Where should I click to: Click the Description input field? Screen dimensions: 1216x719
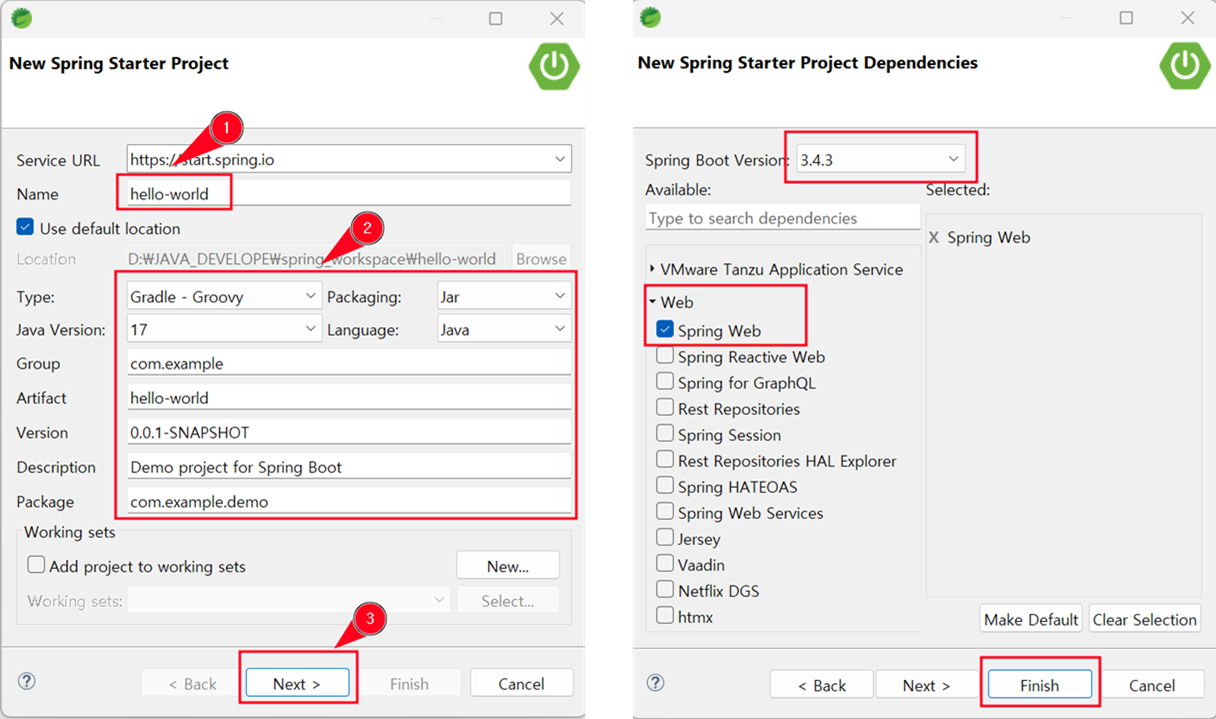coord(348,466)
